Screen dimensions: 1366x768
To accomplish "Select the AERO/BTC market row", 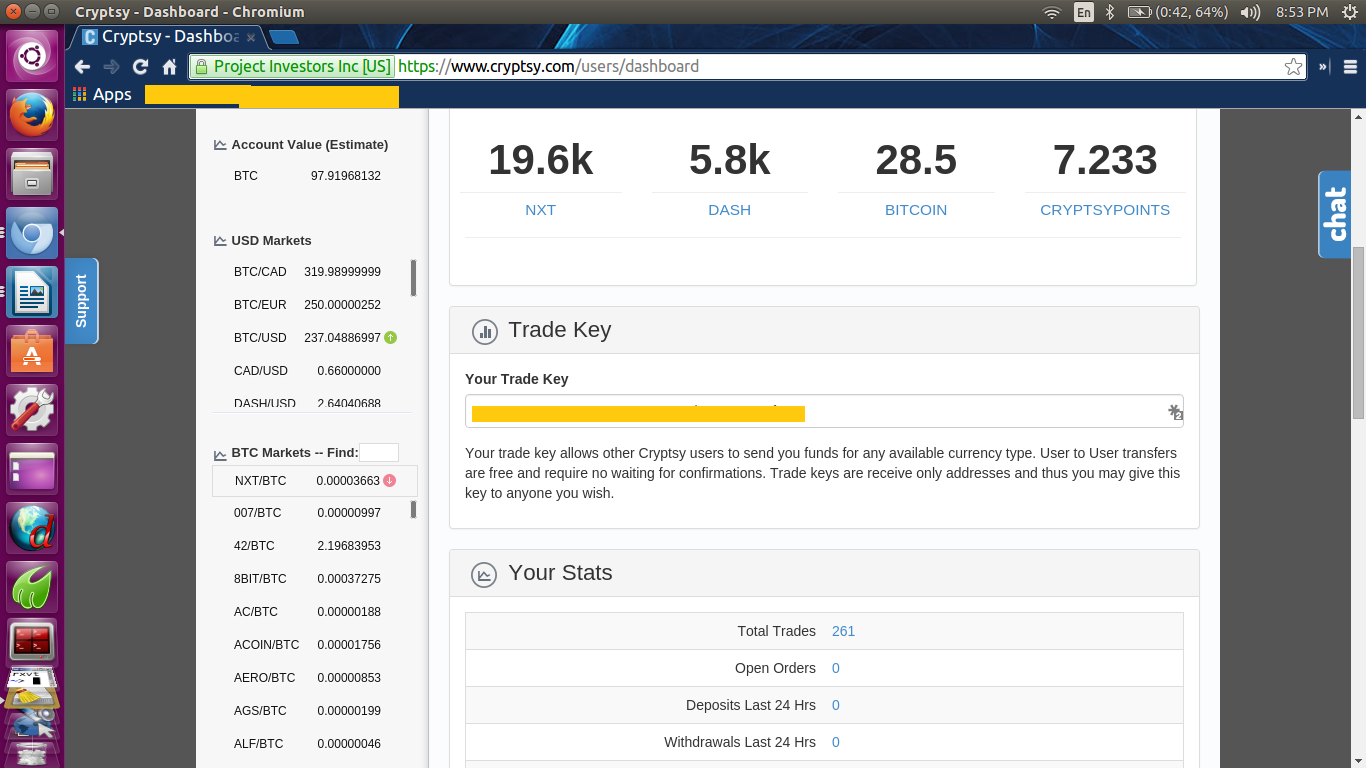I will point(308,678).
